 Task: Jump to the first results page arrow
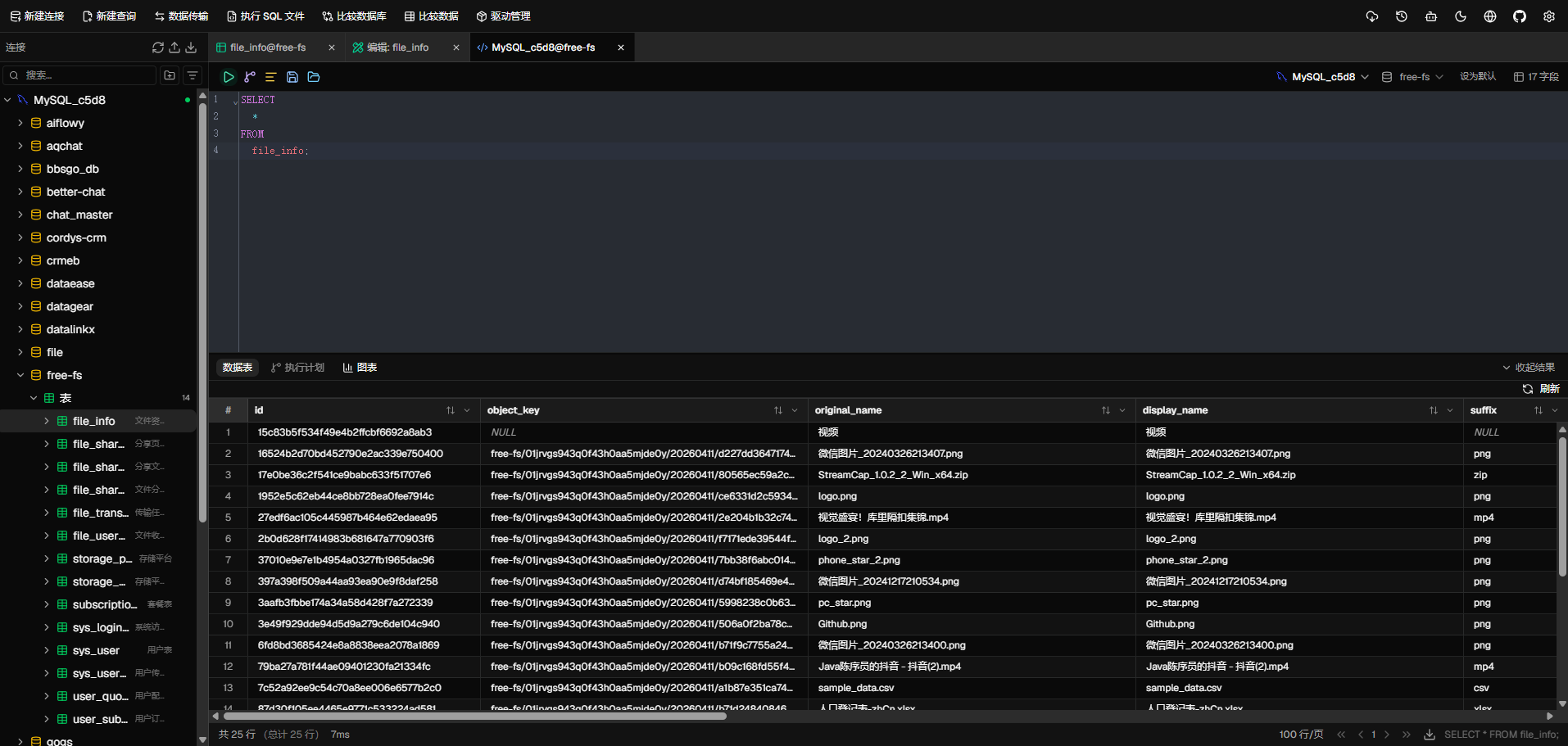(x=1341, y=735)
